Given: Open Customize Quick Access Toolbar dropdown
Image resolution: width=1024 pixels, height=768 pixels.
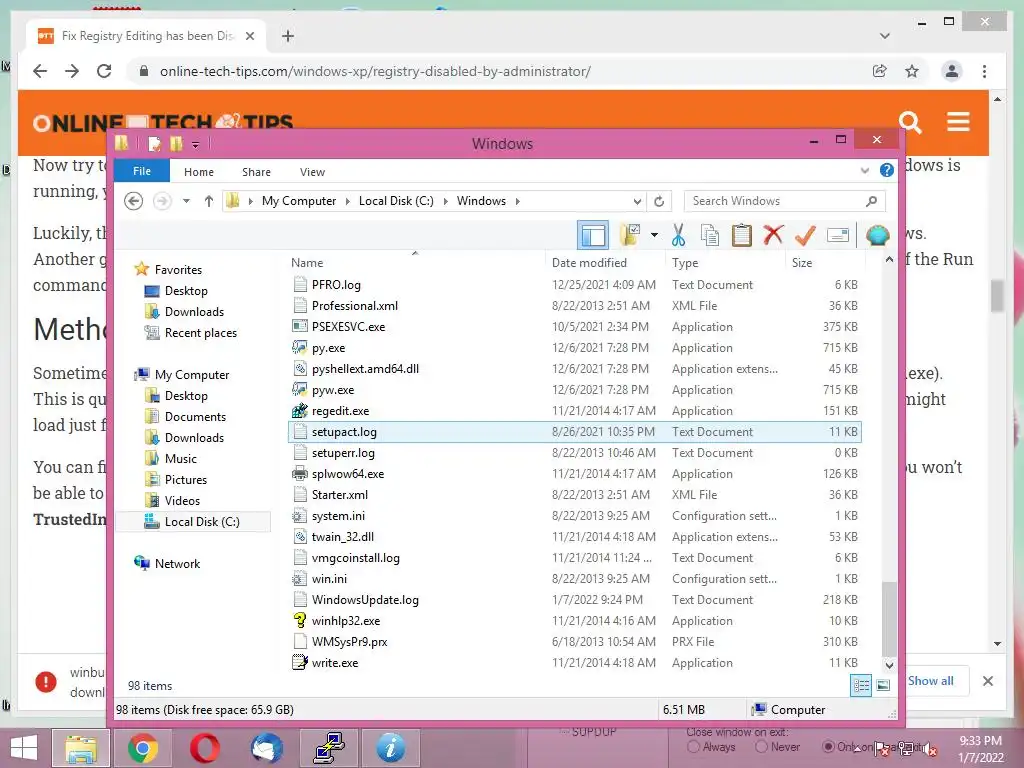Looking at the screenshot, I should (x=195, y=144).
